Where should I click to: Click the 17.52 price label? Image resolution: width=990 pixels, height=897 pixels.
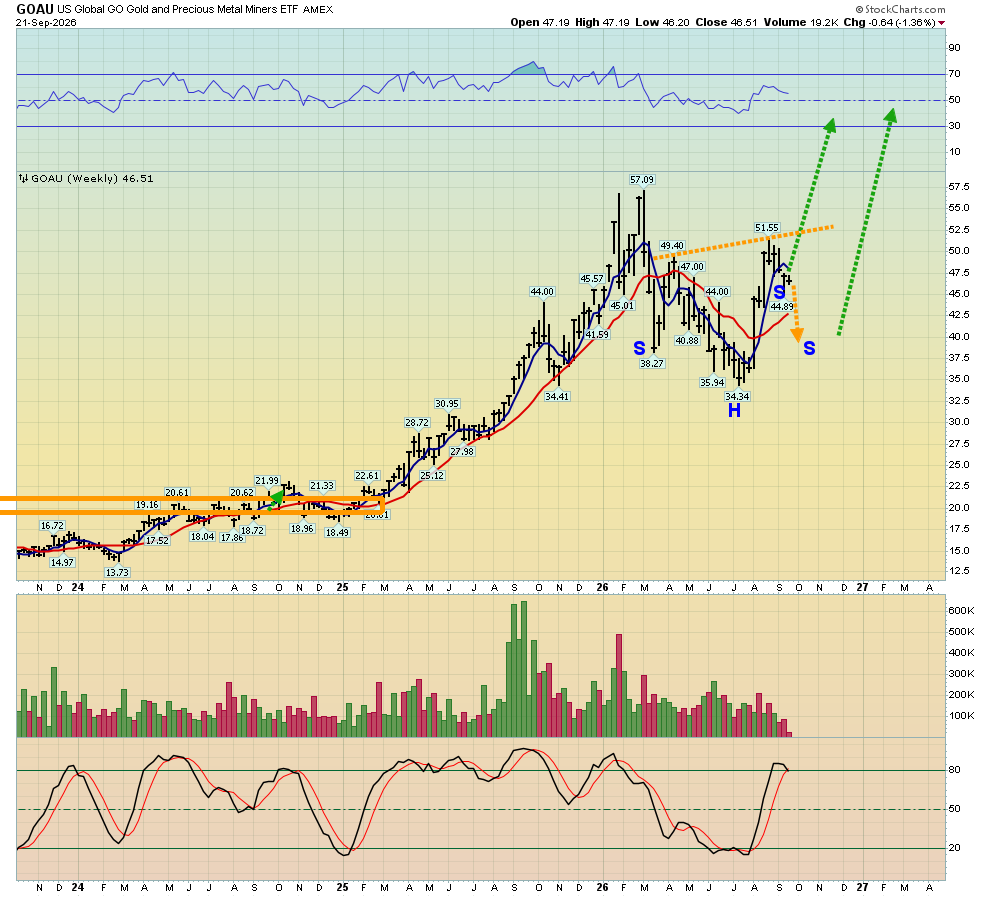(x=157, y=540)
